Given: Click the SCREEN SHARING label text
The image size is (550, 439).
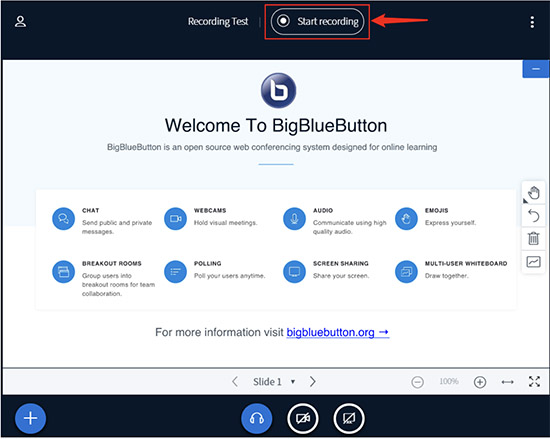Looking at the screenshot, I should point(341,263).
